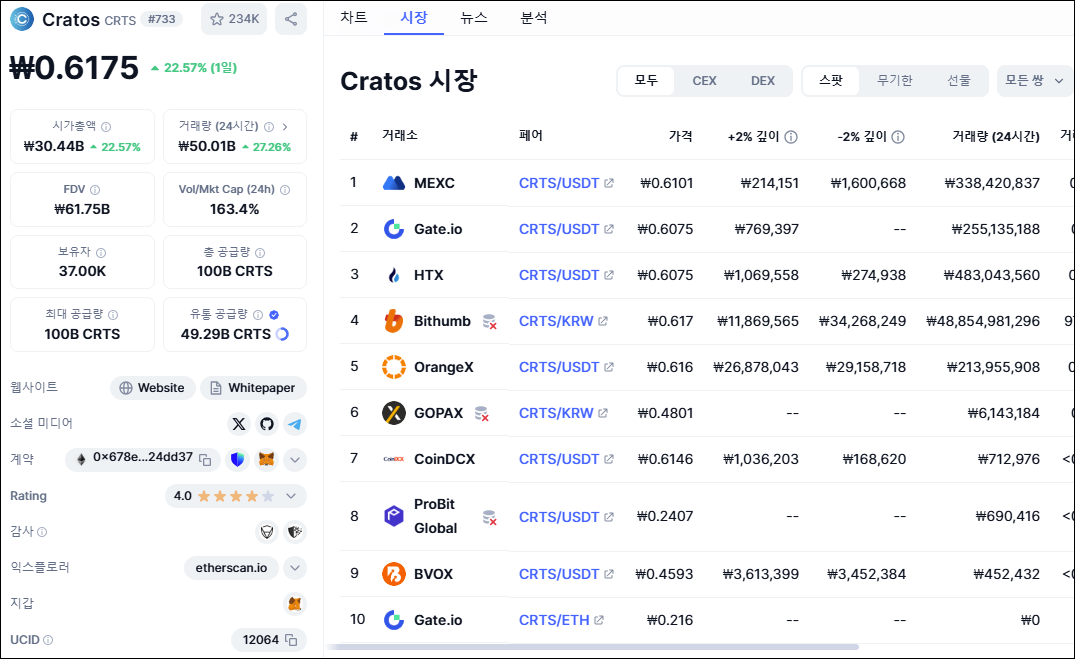The height and width of the screenshot is (659, 1075).
Task: Copy UCID 12064 icon
Action: pos(291,640)
